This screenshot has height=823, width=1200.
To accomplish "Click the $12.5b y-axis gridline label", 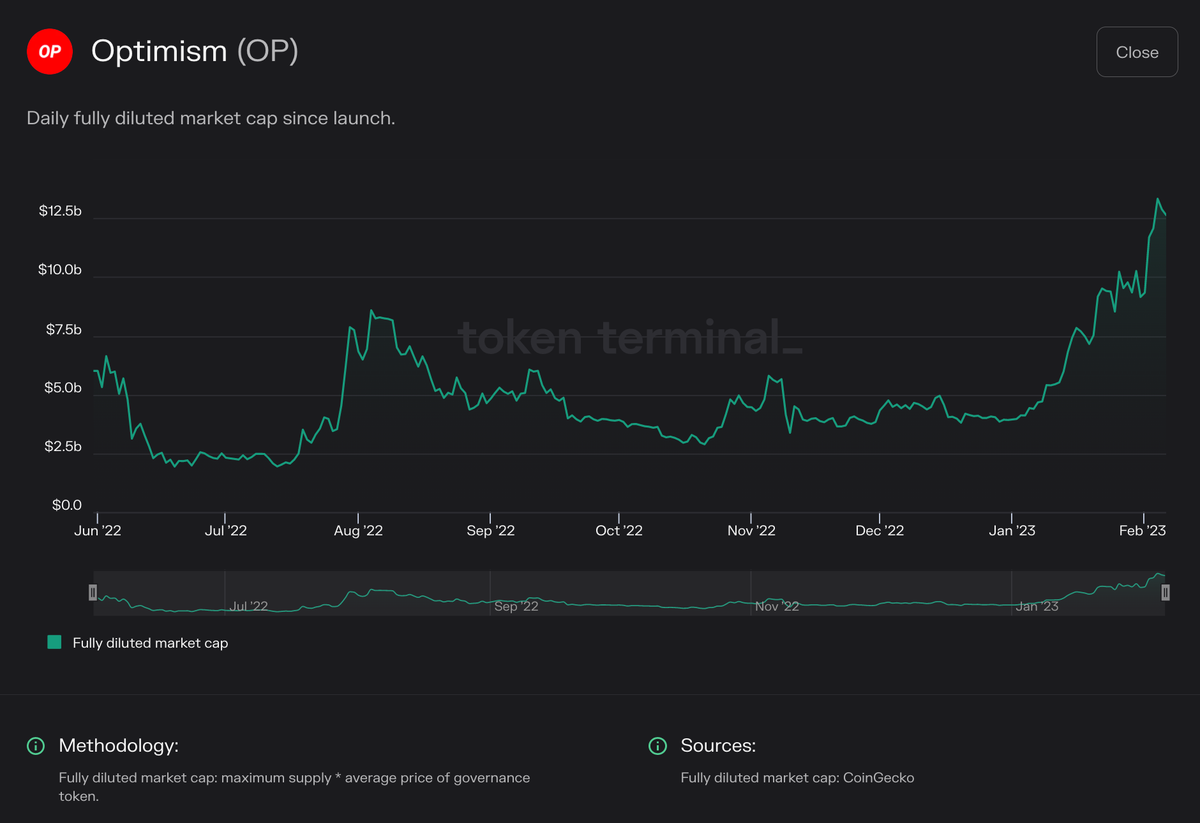I will point(60,211).
